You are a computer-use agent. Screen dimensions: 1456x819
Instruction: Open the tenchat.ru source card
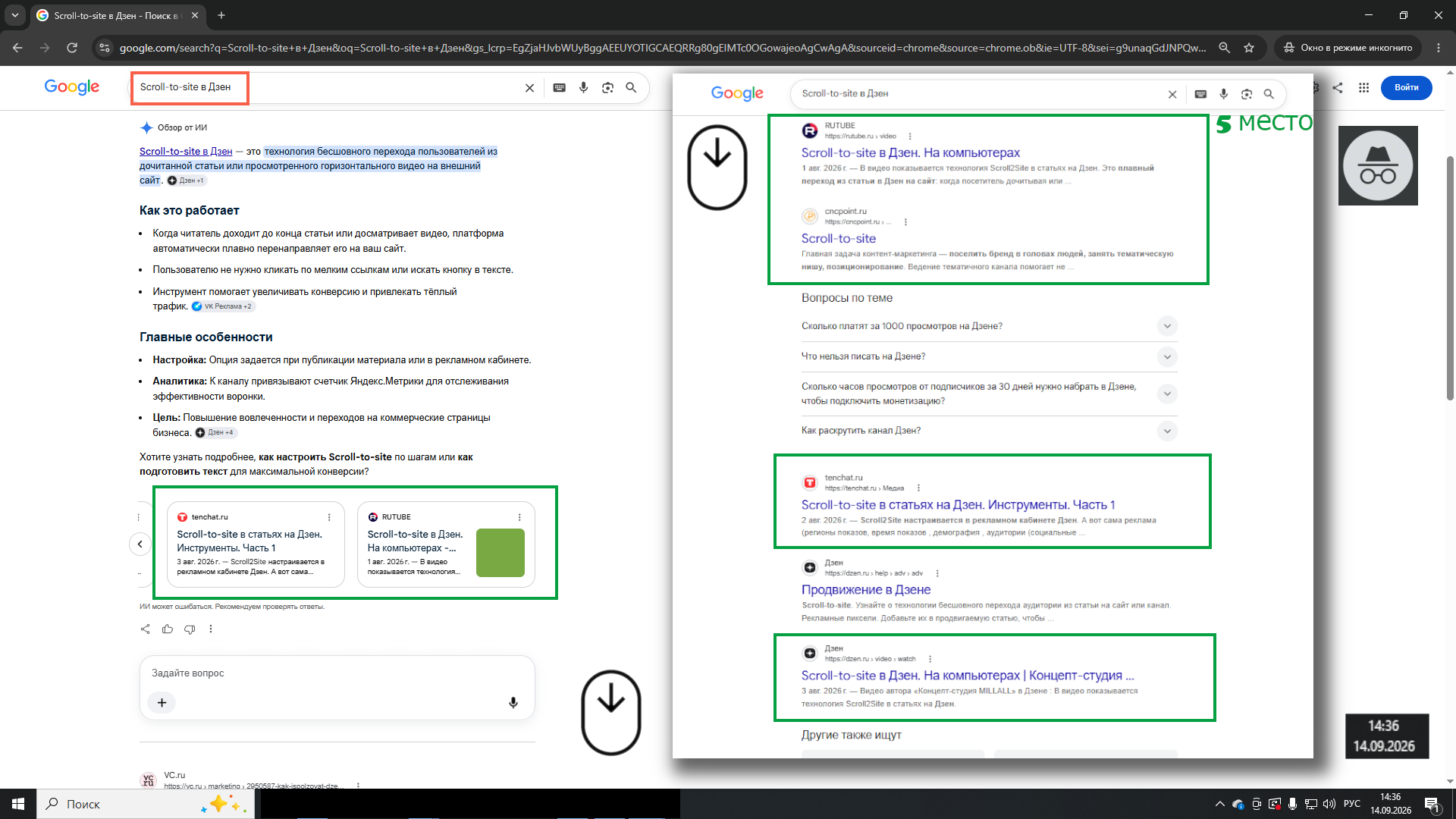(x=255, y=544)
